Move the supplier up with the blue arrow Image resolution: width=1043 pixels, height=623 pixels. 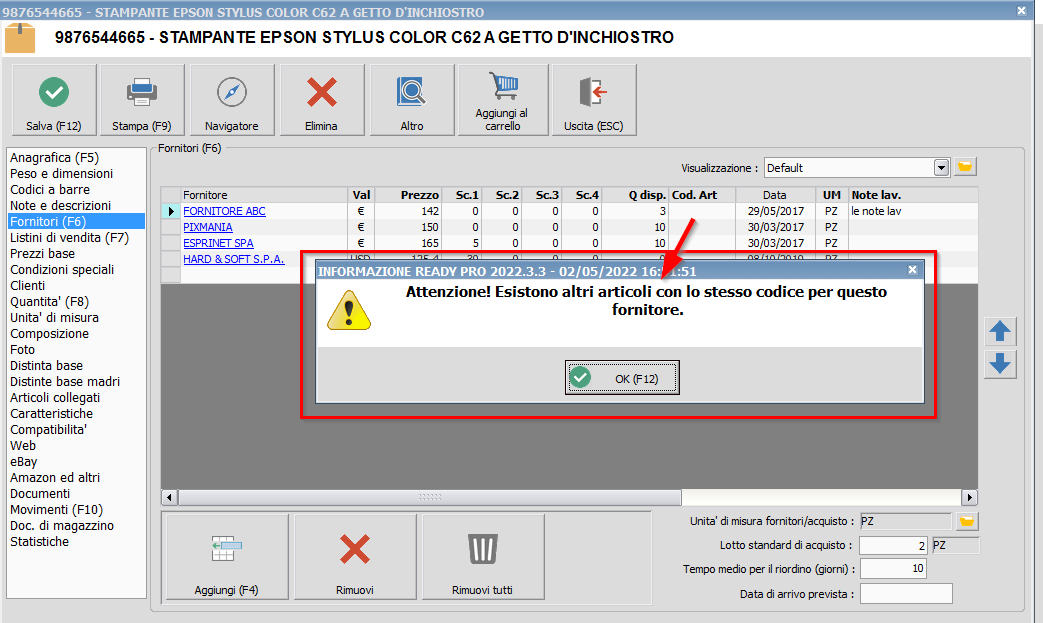pos(1000,331)
